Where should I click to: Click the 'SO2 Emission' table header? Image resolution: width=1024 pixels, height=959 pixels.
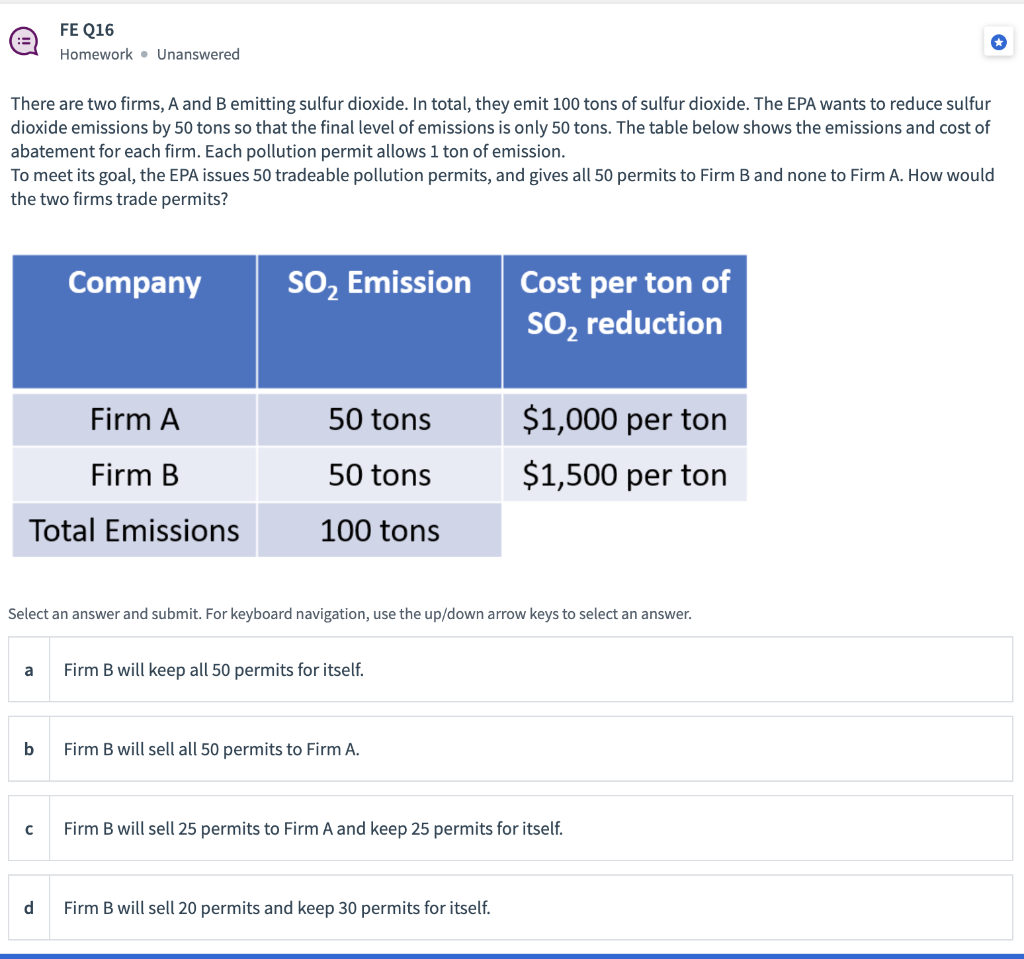379,322
